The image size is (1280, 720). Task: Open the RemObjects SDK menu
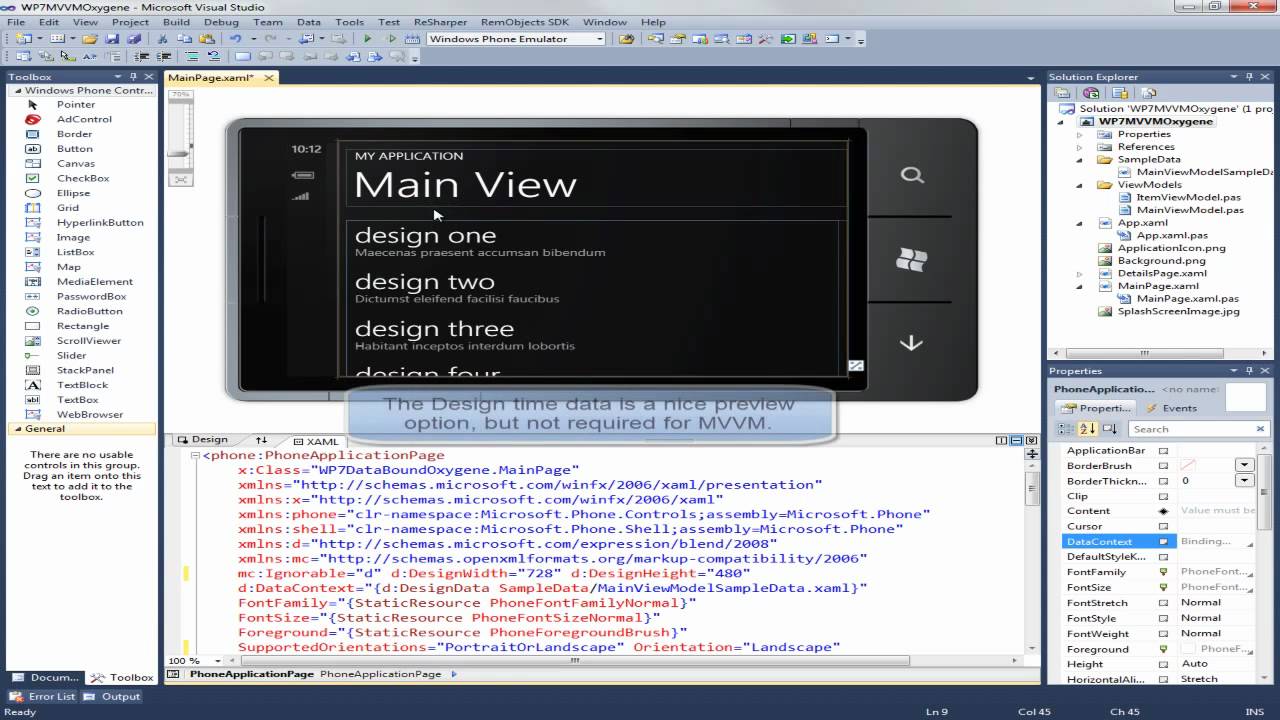point(523,22)
